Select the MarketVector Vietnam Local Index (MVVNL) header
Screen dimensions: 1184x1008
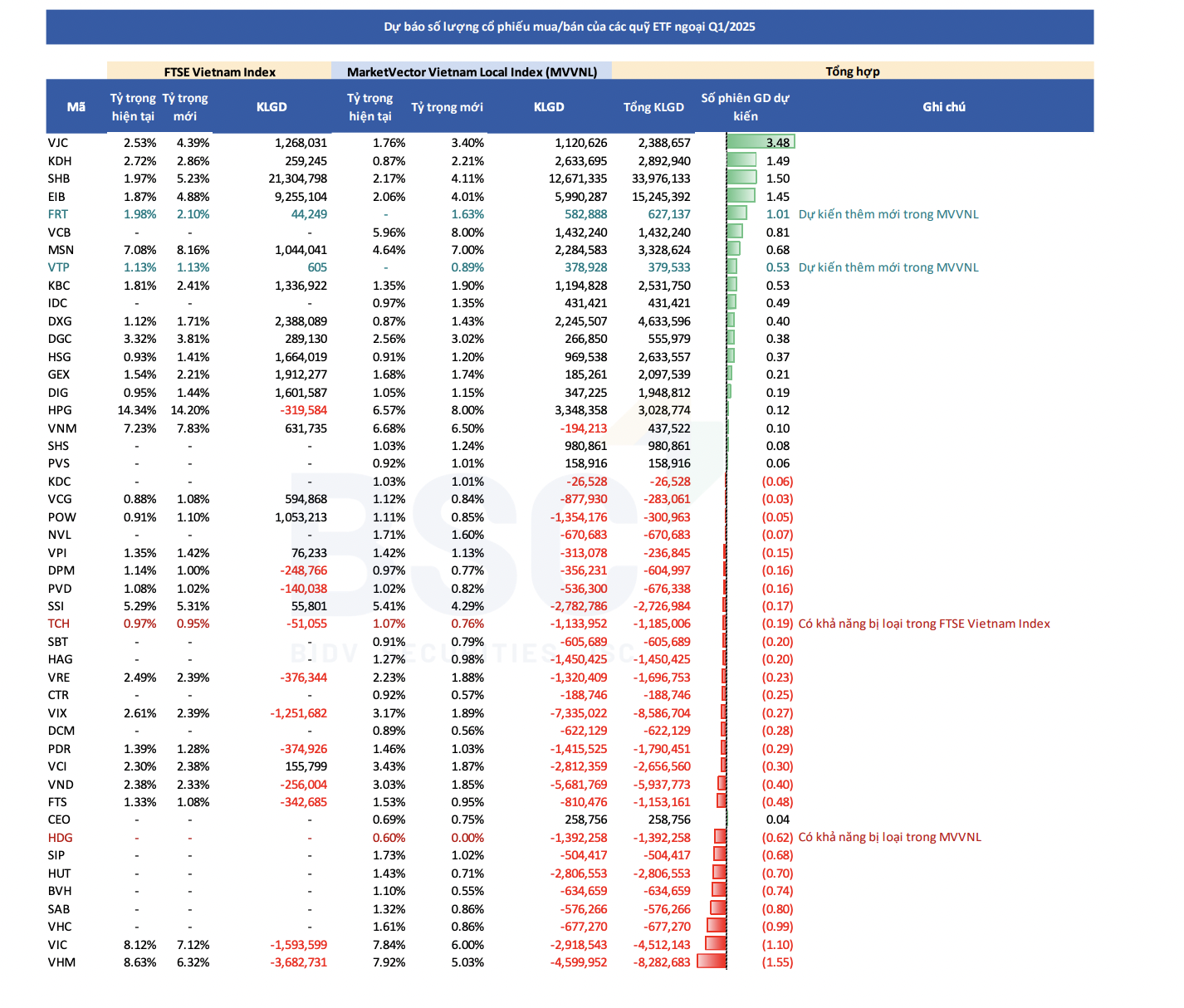point(472,71)
